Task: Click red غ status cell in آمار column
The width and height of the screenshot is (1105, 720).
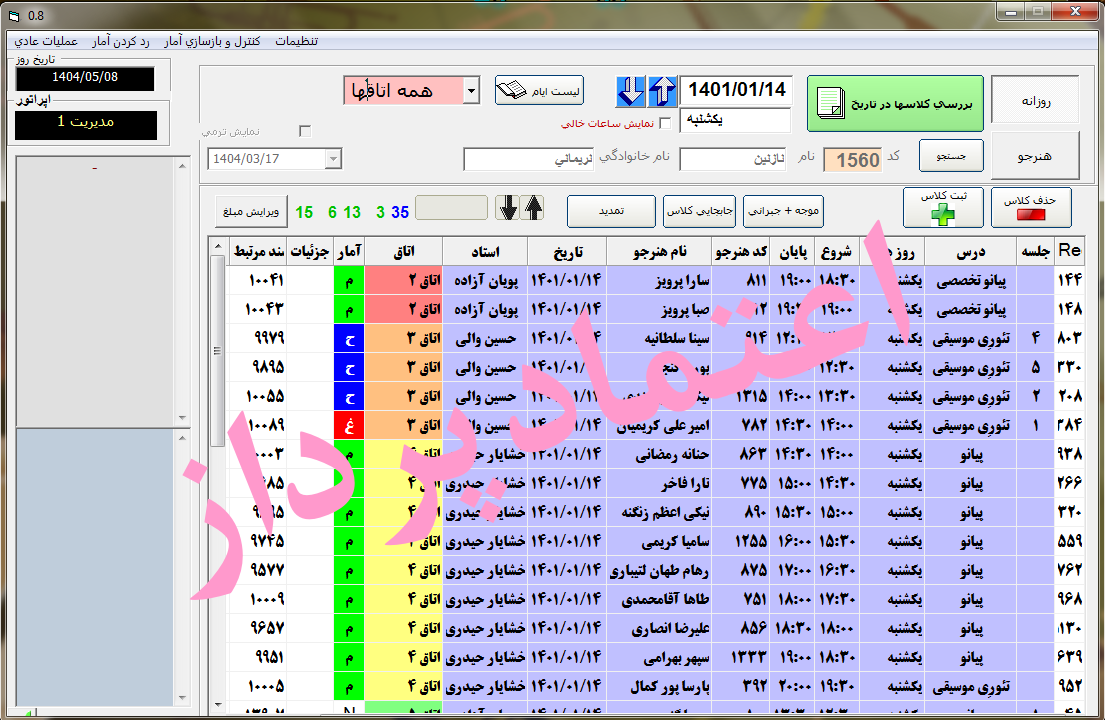Action: [349, 426]
